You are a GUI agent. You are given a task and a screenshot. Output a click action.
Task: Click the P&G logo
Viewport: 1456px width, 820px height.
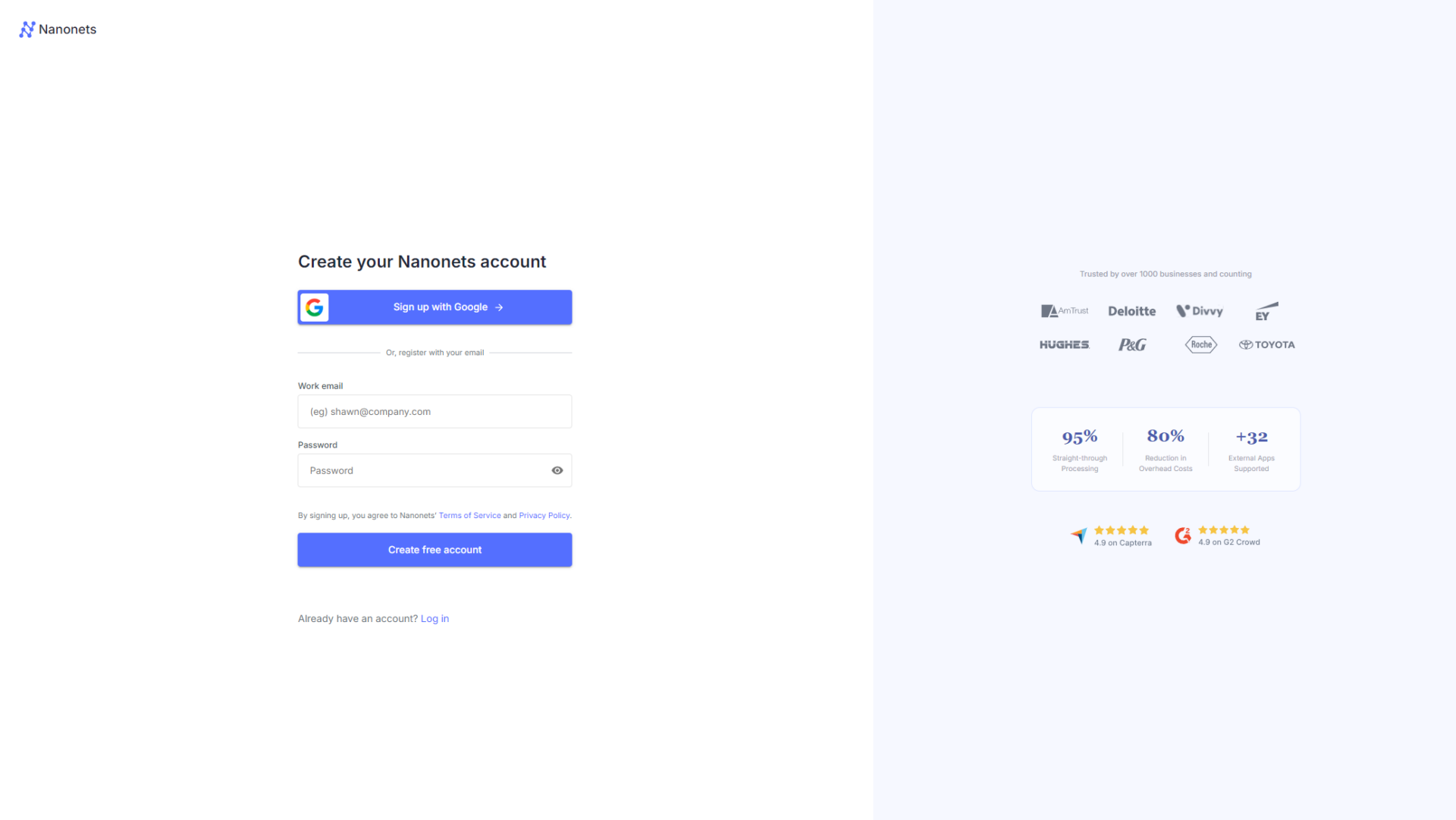click(1132, 345)
